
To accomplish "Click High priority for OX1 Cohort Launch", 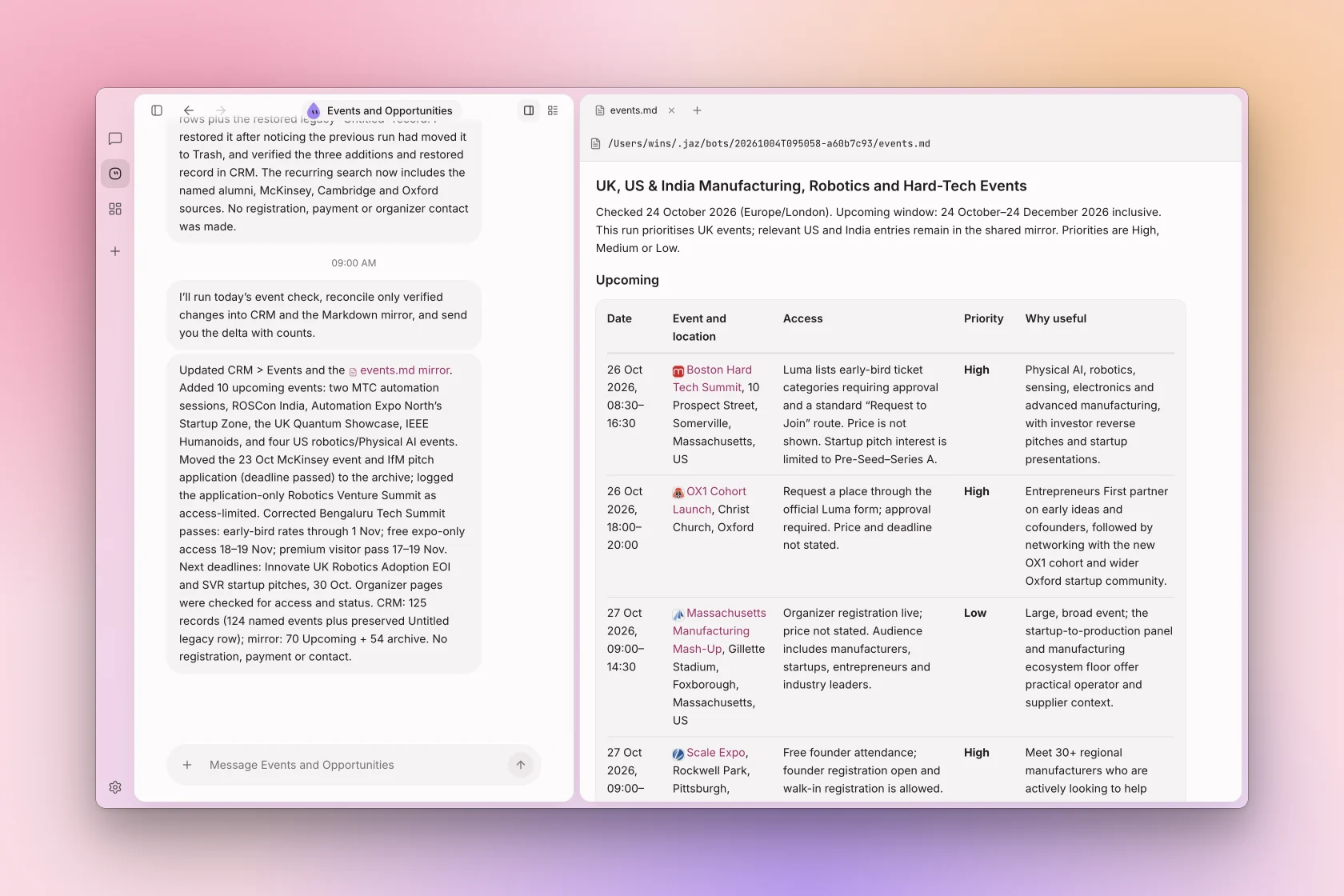I will point(977,491).
